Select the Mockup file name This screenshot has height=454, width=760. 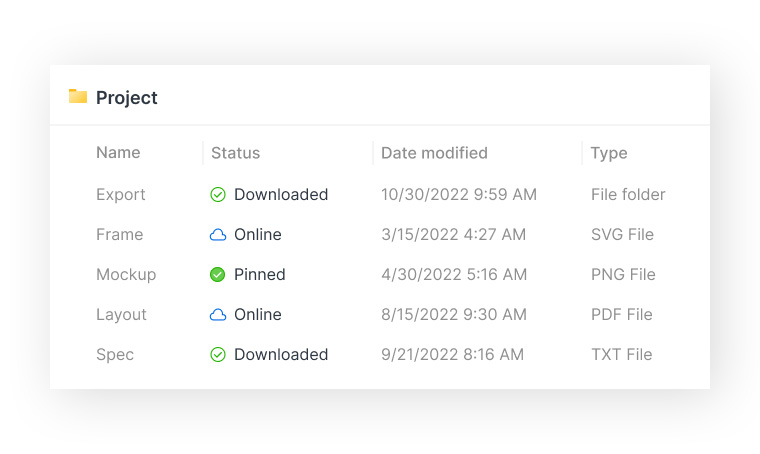click(x=126, y=275)
